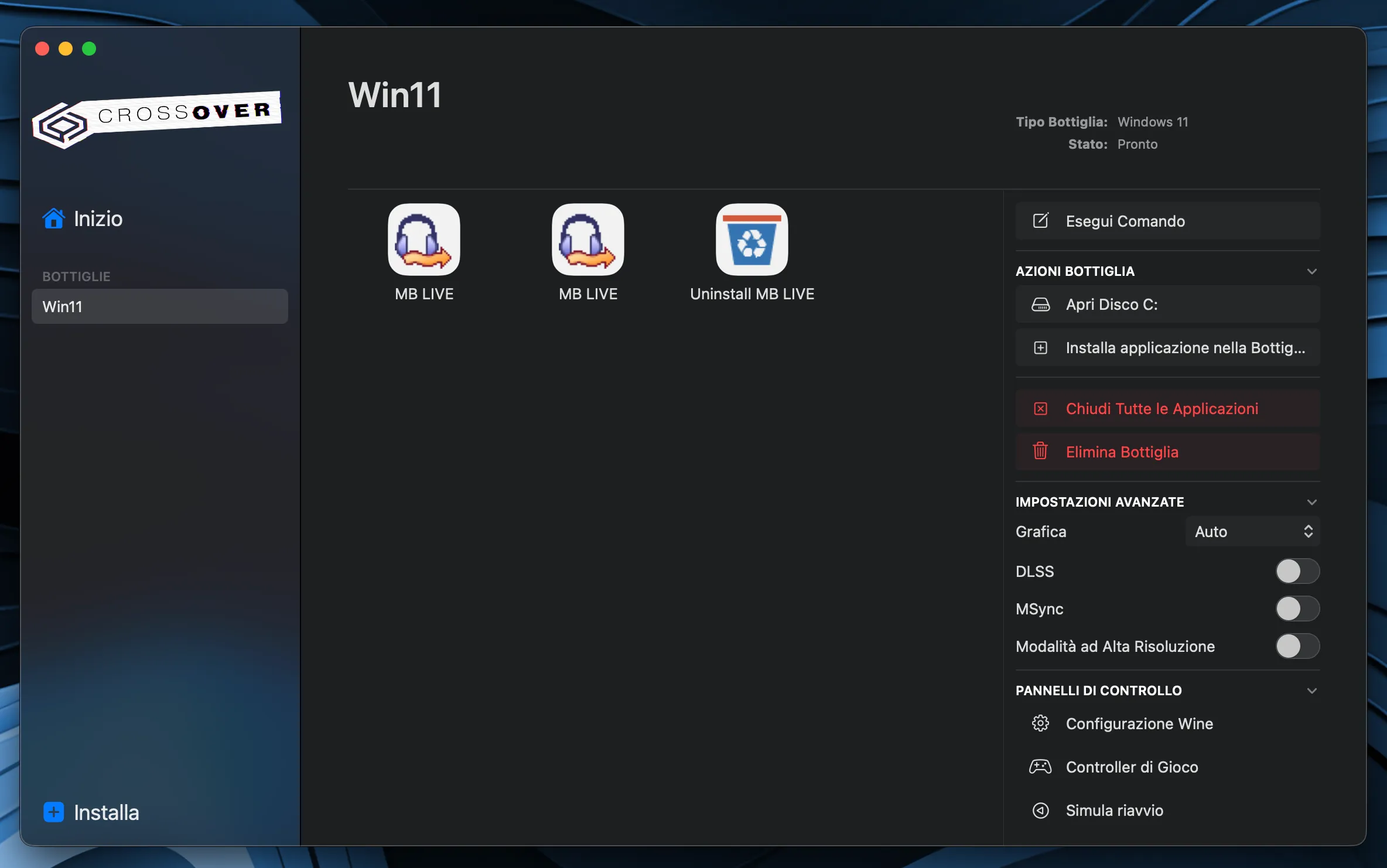Select the Win11 bottle in the sidebar
1387x868 pixels.
coord(160,306)
